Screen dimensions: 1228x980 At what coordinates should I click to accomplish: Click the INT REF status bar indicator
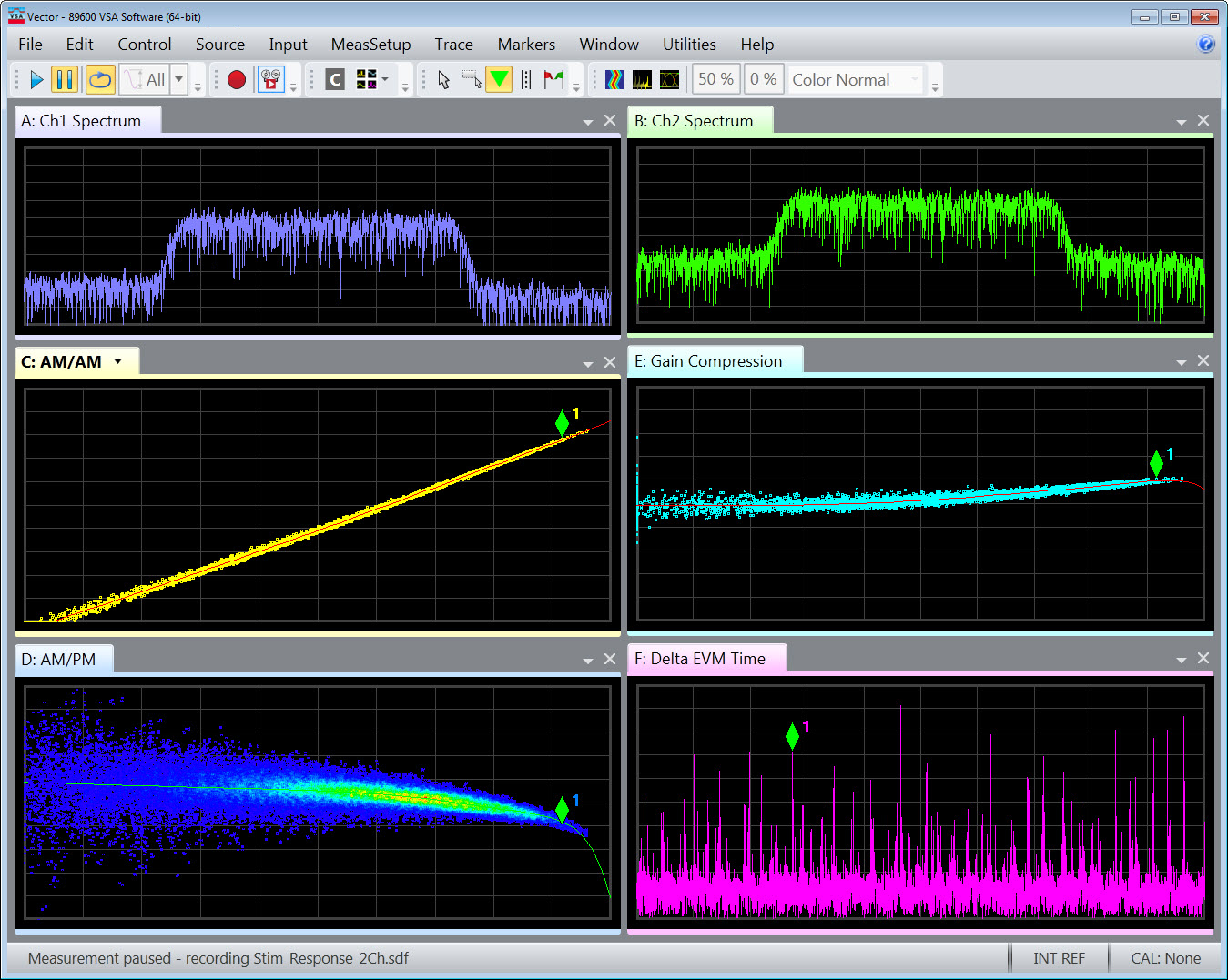tap(1059, 958)
